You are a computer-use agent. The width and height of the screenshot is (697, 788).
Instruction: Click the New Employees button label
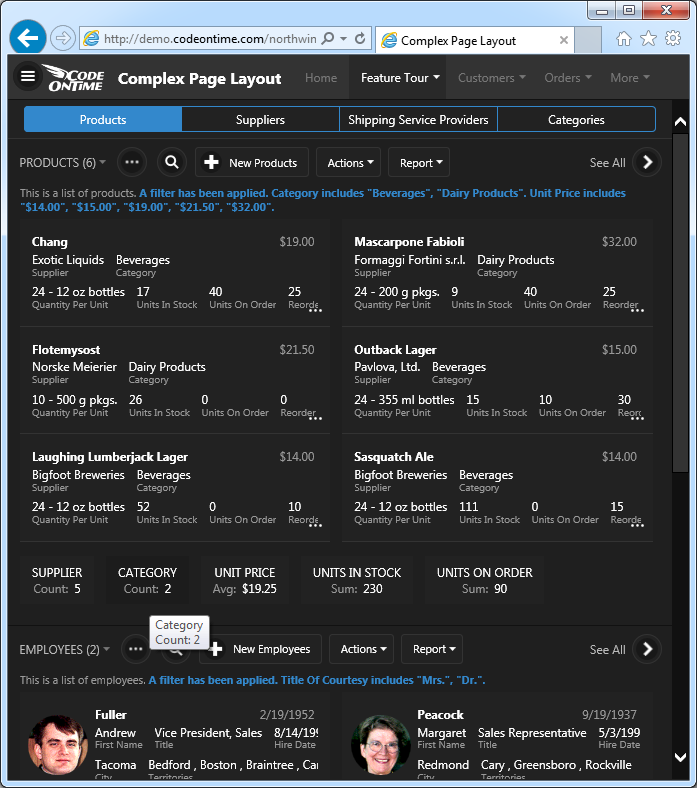click(x=271, y=649)
